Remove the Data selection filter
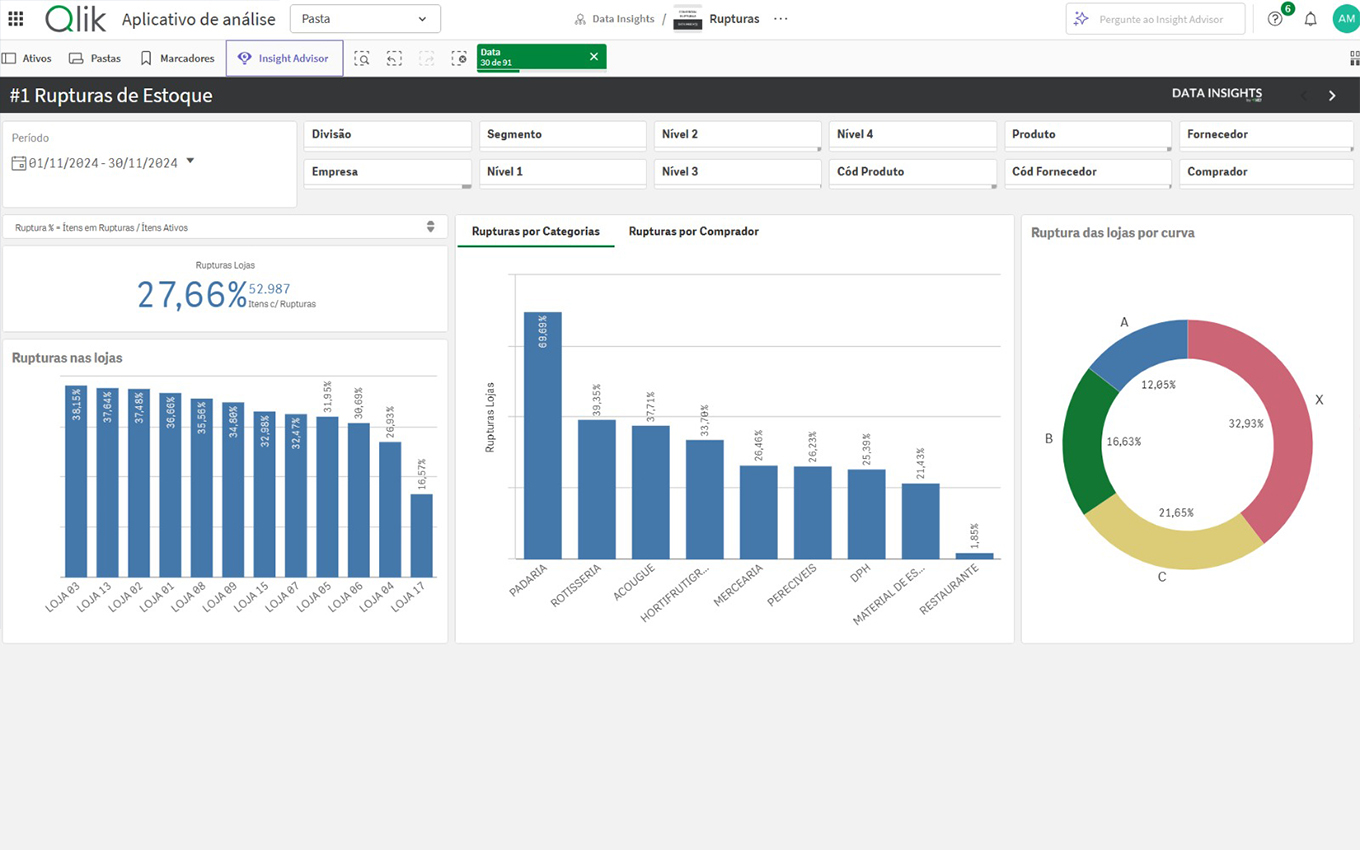 (x=594, y=57)
